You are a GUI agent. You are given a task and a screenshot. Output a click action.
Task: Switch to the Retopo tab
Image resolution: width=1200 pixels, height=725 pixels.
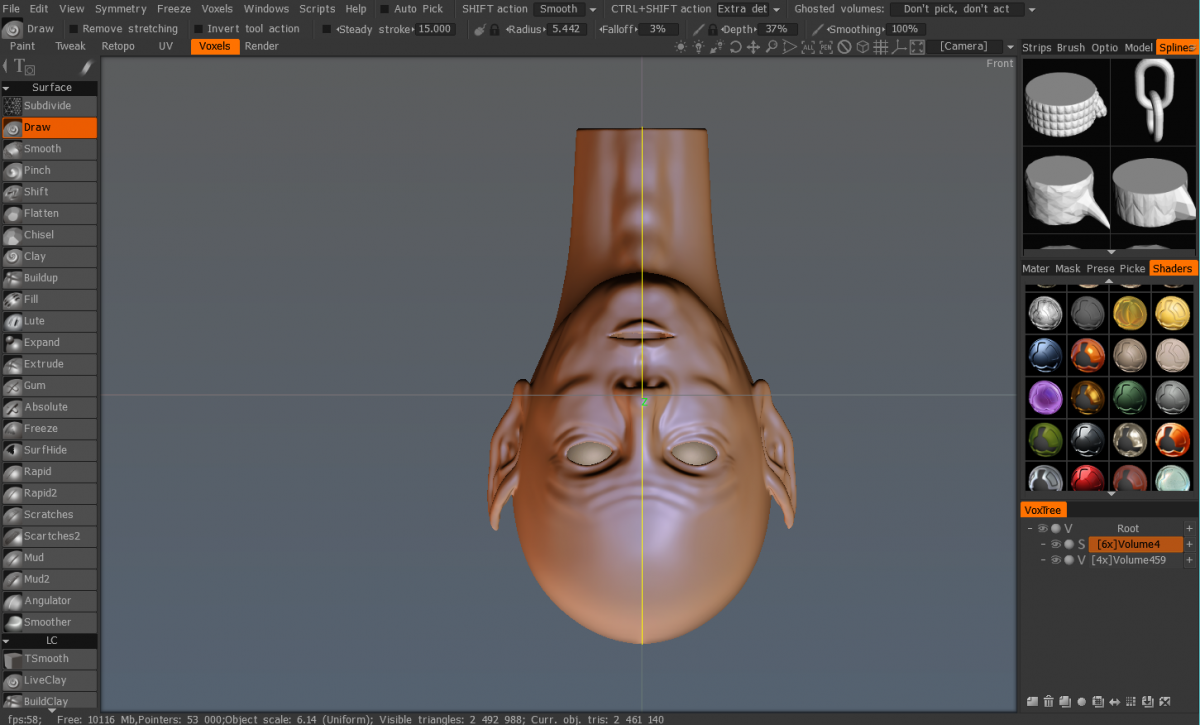[x=118, y=46]
